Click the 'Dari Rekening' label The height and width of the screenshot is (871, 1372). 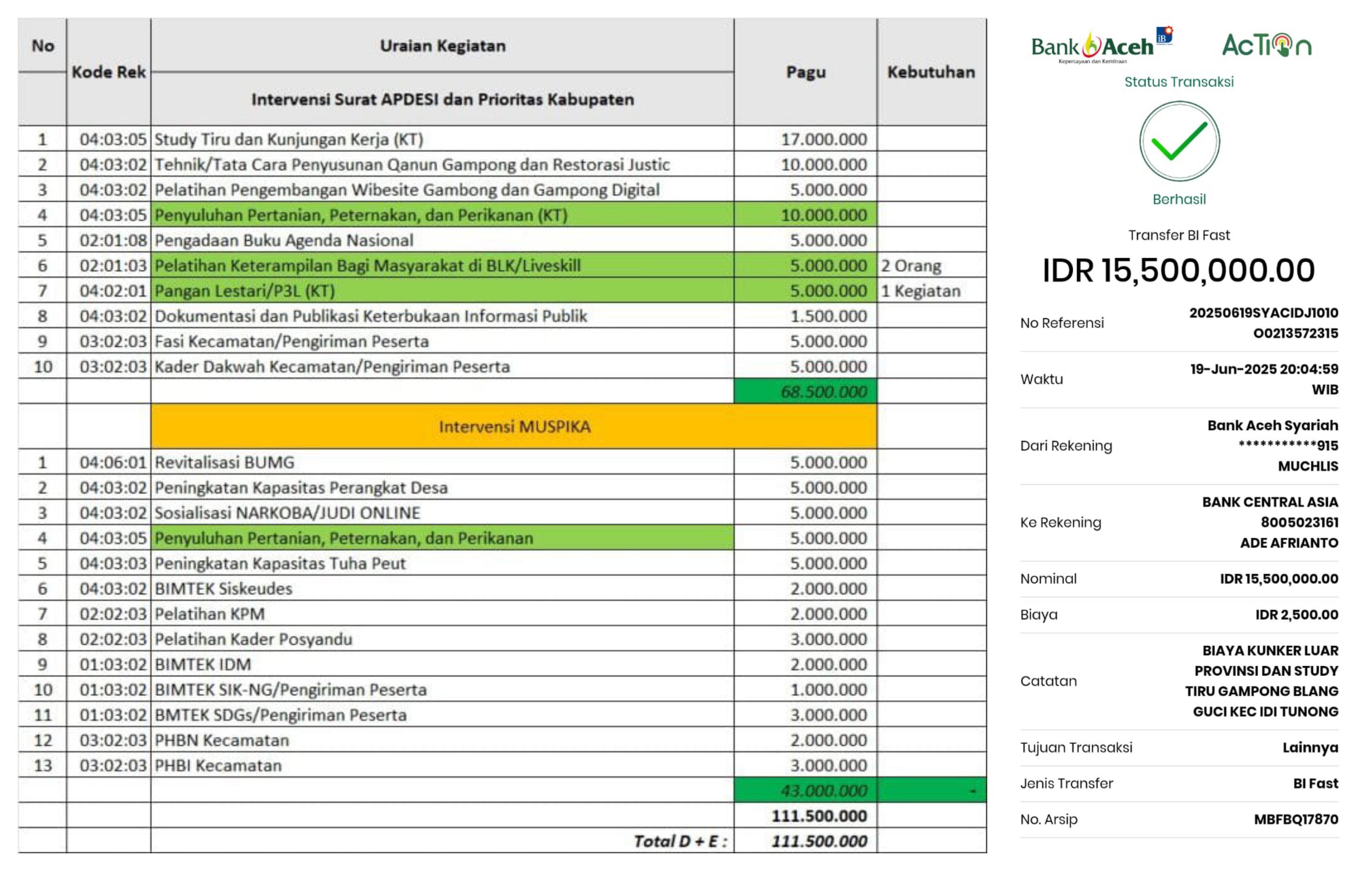[x=1065, y=446]
